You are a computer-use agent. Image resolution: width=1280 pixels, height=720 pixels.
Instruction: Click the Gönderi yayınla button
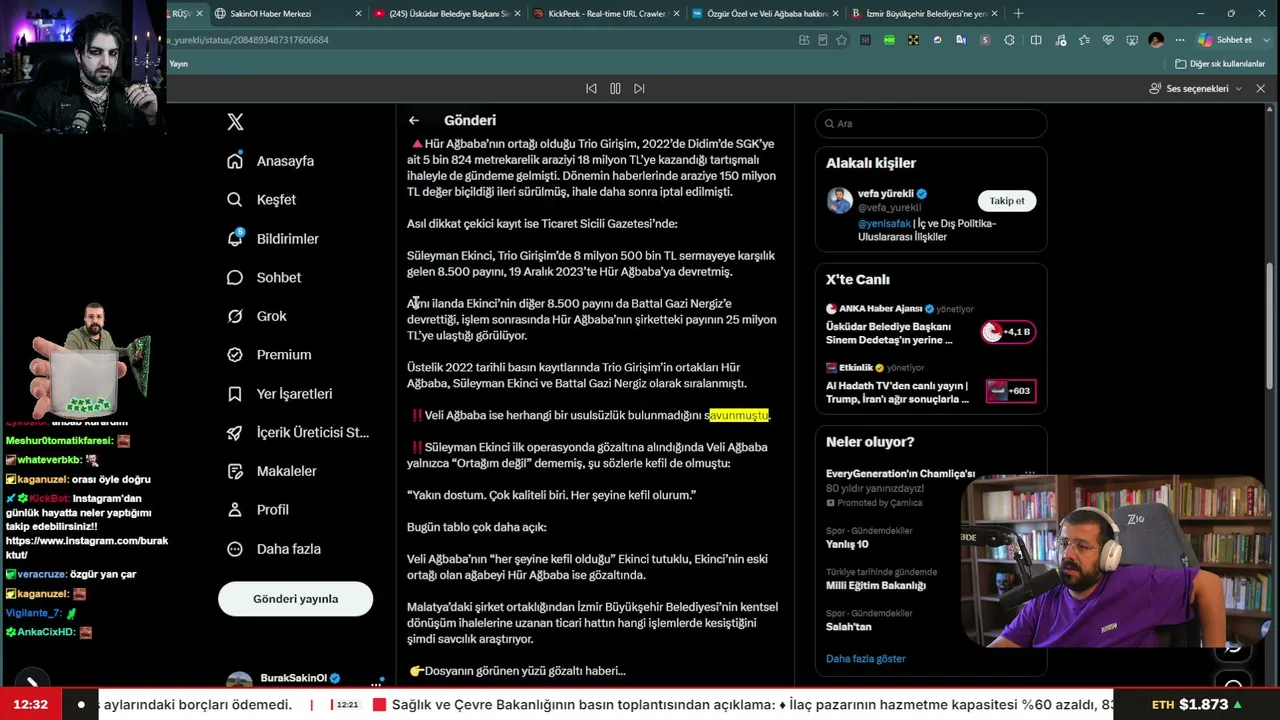click(295, 599)
